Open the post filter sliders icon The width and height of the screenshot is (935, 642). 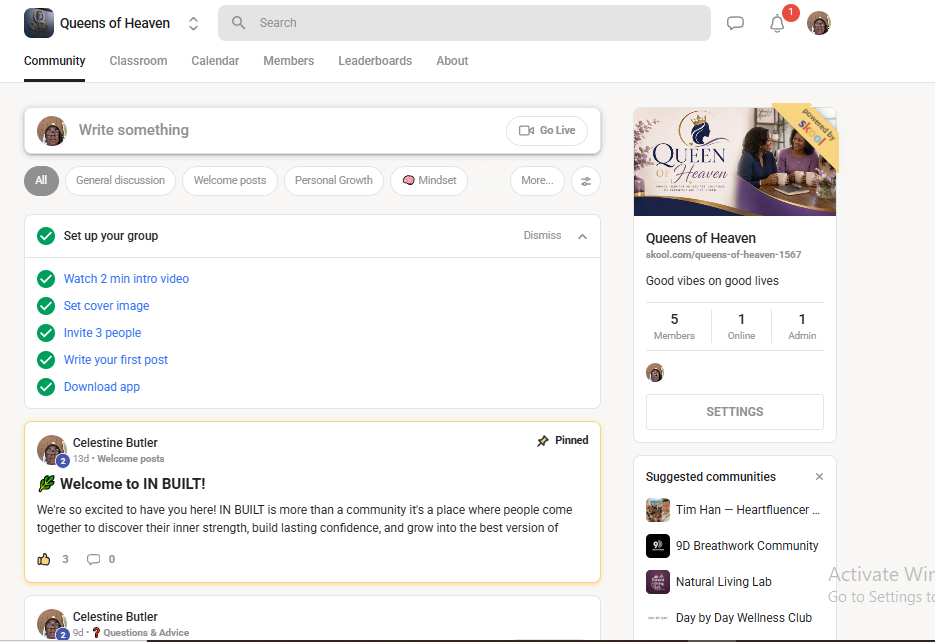pyautogui.click(x=586, y=181)
